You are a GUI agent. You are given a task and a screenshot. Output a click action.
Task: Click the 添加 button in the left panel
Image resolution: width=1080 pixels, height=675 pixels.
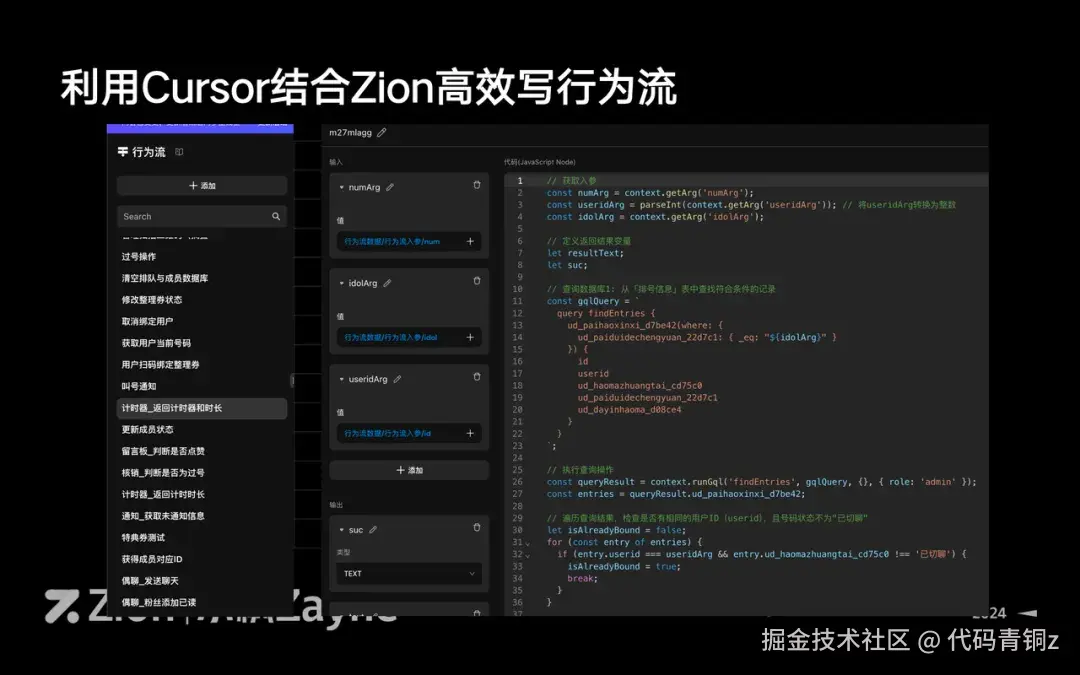click(202, 185)
